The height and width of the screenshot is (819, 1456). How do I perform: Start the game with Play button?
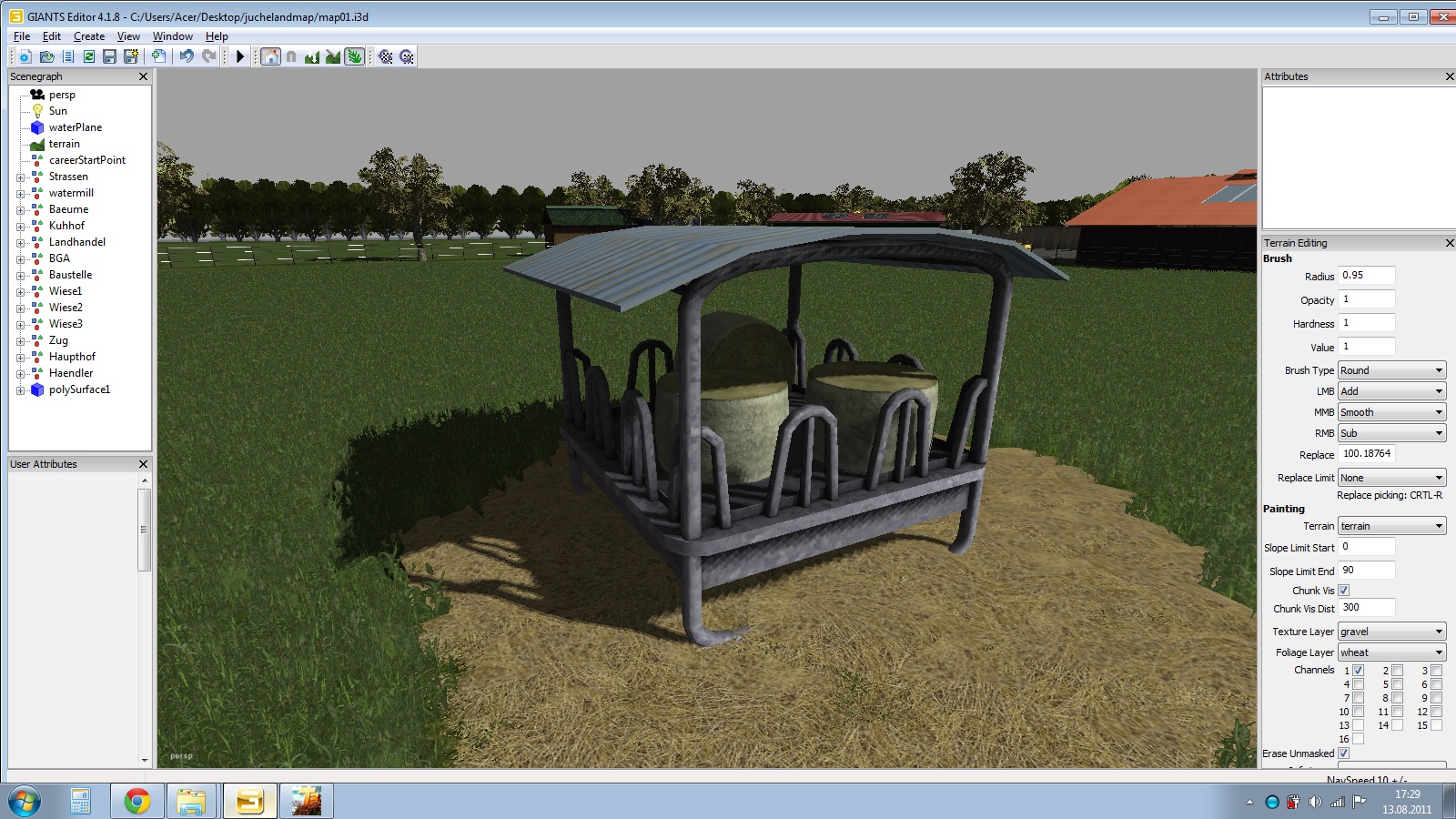[x=240, y=56]
